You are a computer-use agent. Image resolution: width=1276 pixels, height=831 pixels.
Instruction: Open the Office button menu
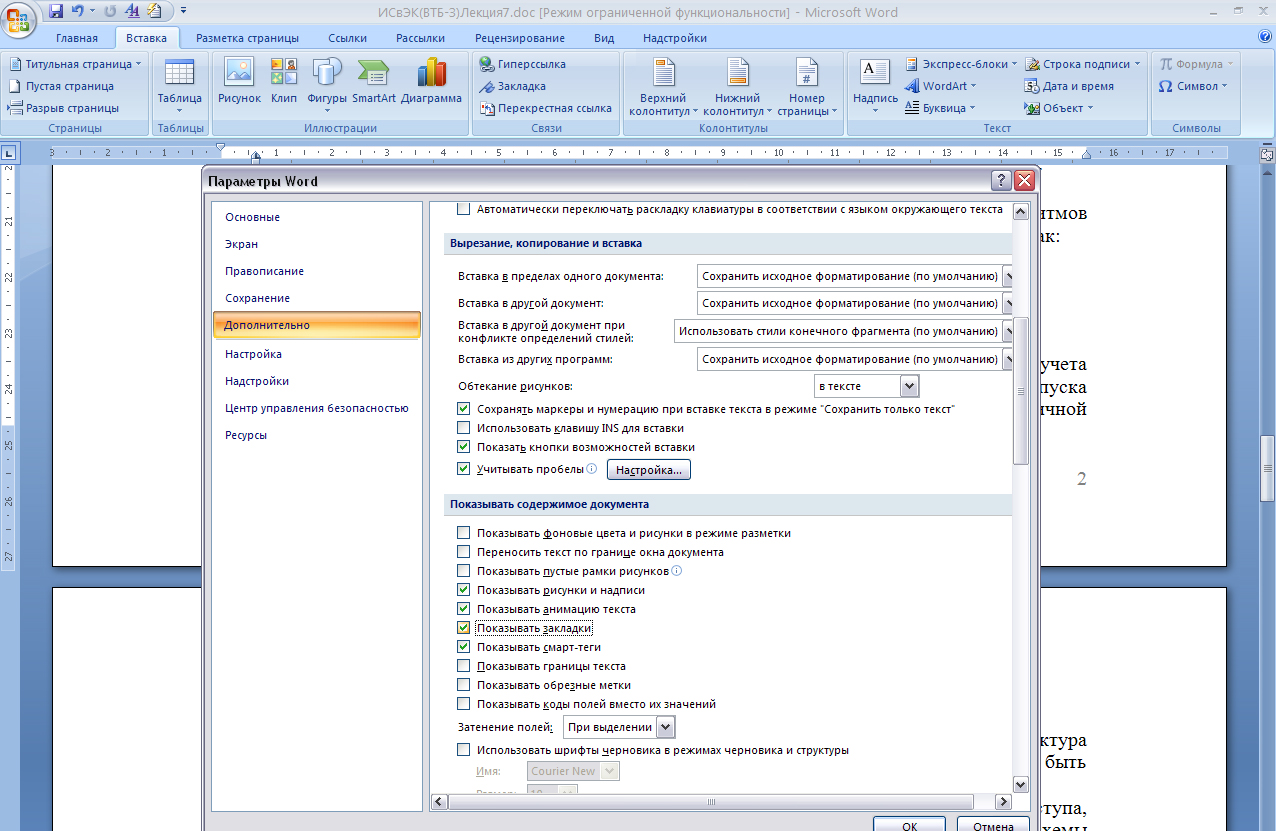point(20,20)
